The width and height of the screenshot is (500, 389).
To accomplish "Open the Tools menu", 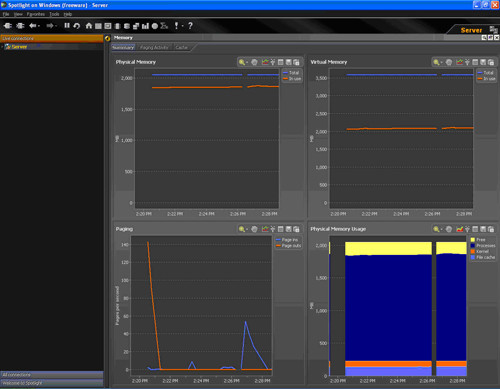I will click(x=54, y=14).
